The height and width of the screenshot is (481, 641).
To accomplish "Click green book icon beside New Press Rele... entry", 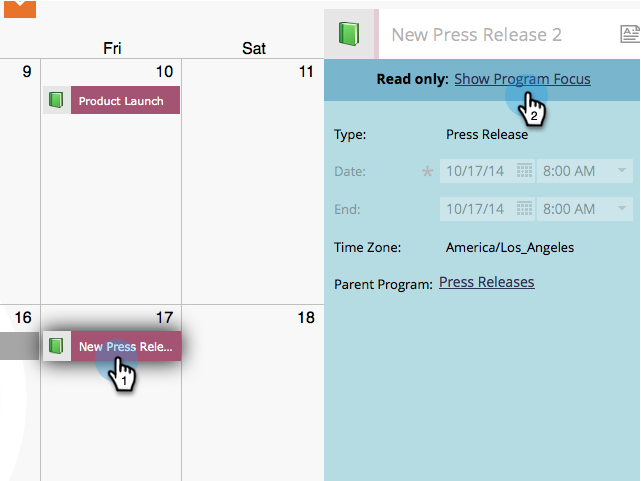I will click(x=56, y=346).
